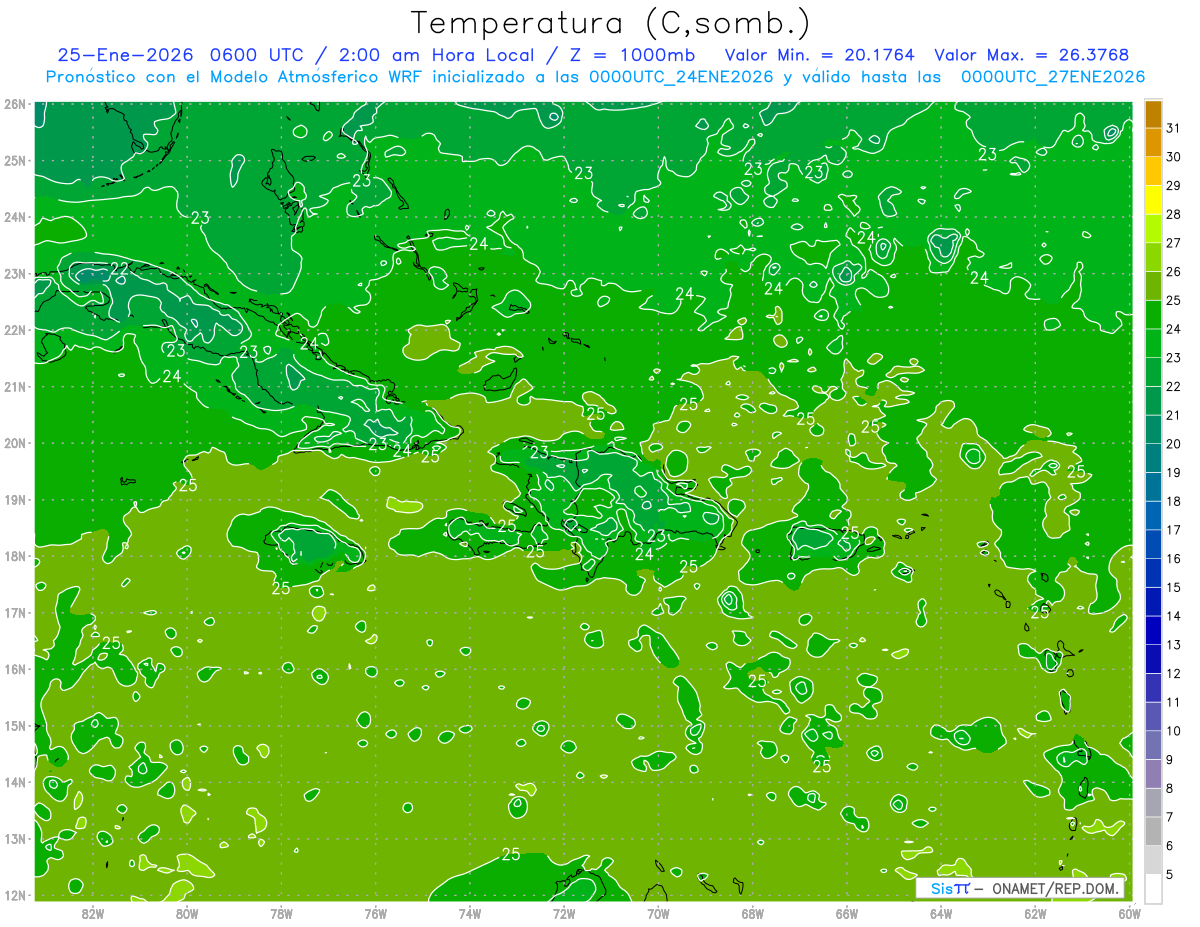Viewport: 1200px width, 927px height.
Task: Click the 76W longitude axis label
Action: coord(376,912)
